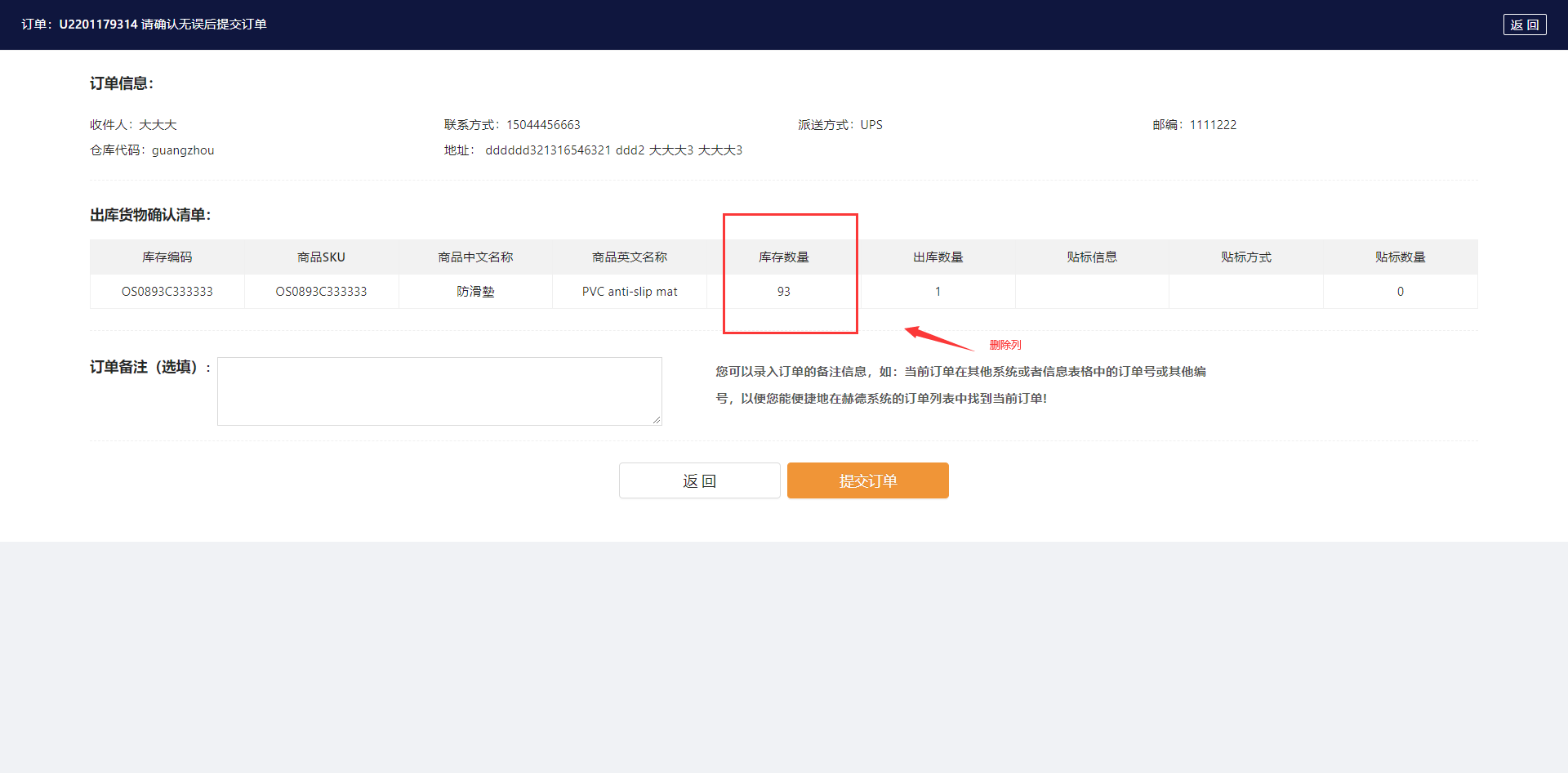Screen dimensions: 1568x773
Task: Click the red 删除列 annotation text
Action: tap(1004, 345)
